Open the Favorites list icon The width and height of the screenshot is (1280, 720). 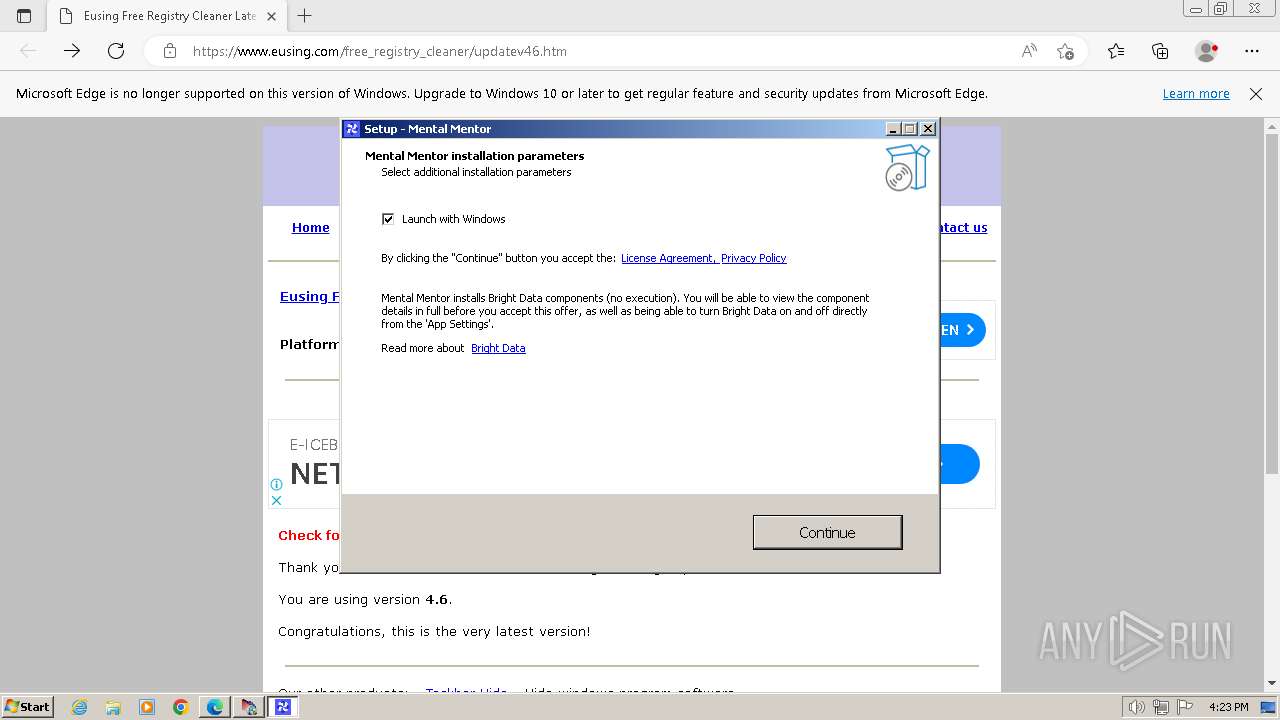[1116, 51]
